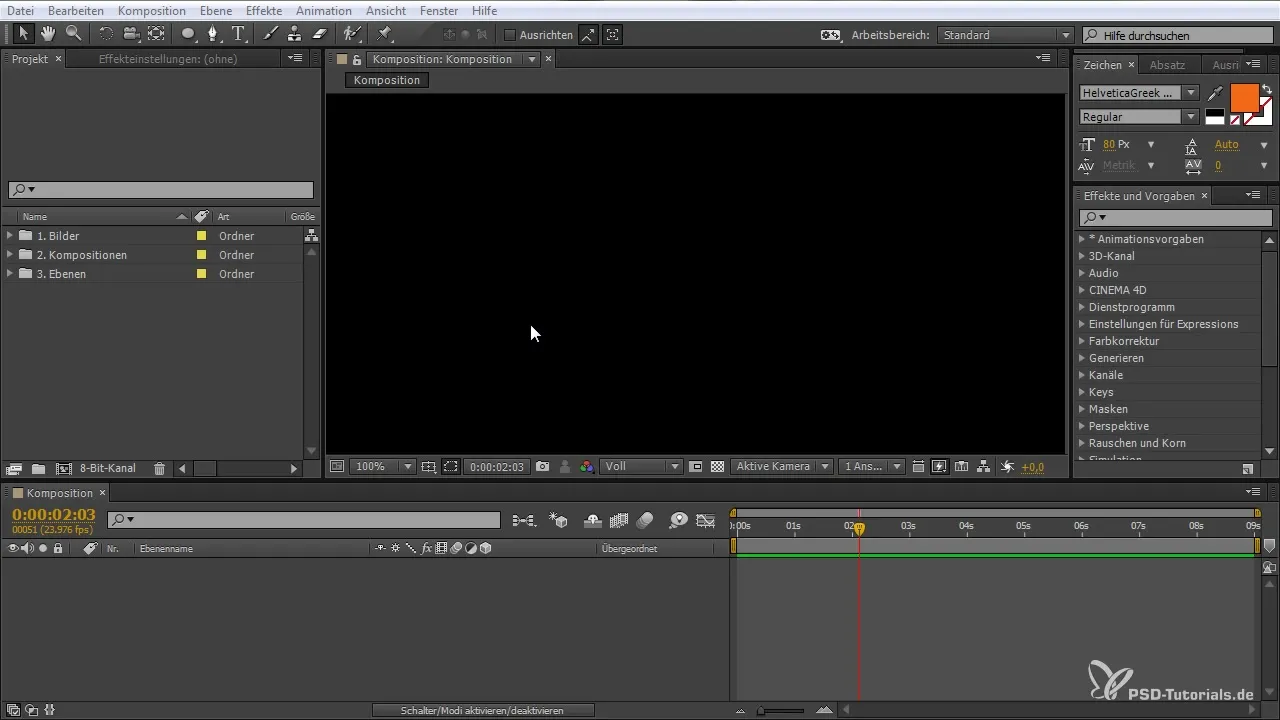Select the Eraser tool

pyautogui.click(x=320, y=34)
